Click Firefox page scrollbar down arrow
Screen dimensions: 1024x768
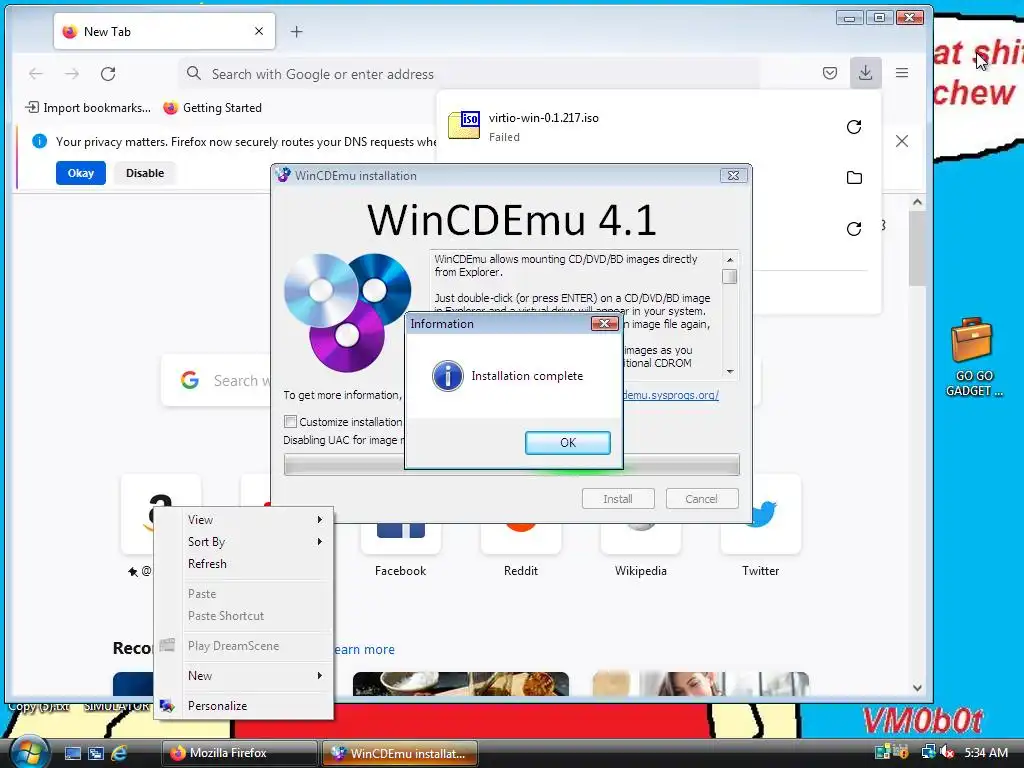click(x=918, y=688)
